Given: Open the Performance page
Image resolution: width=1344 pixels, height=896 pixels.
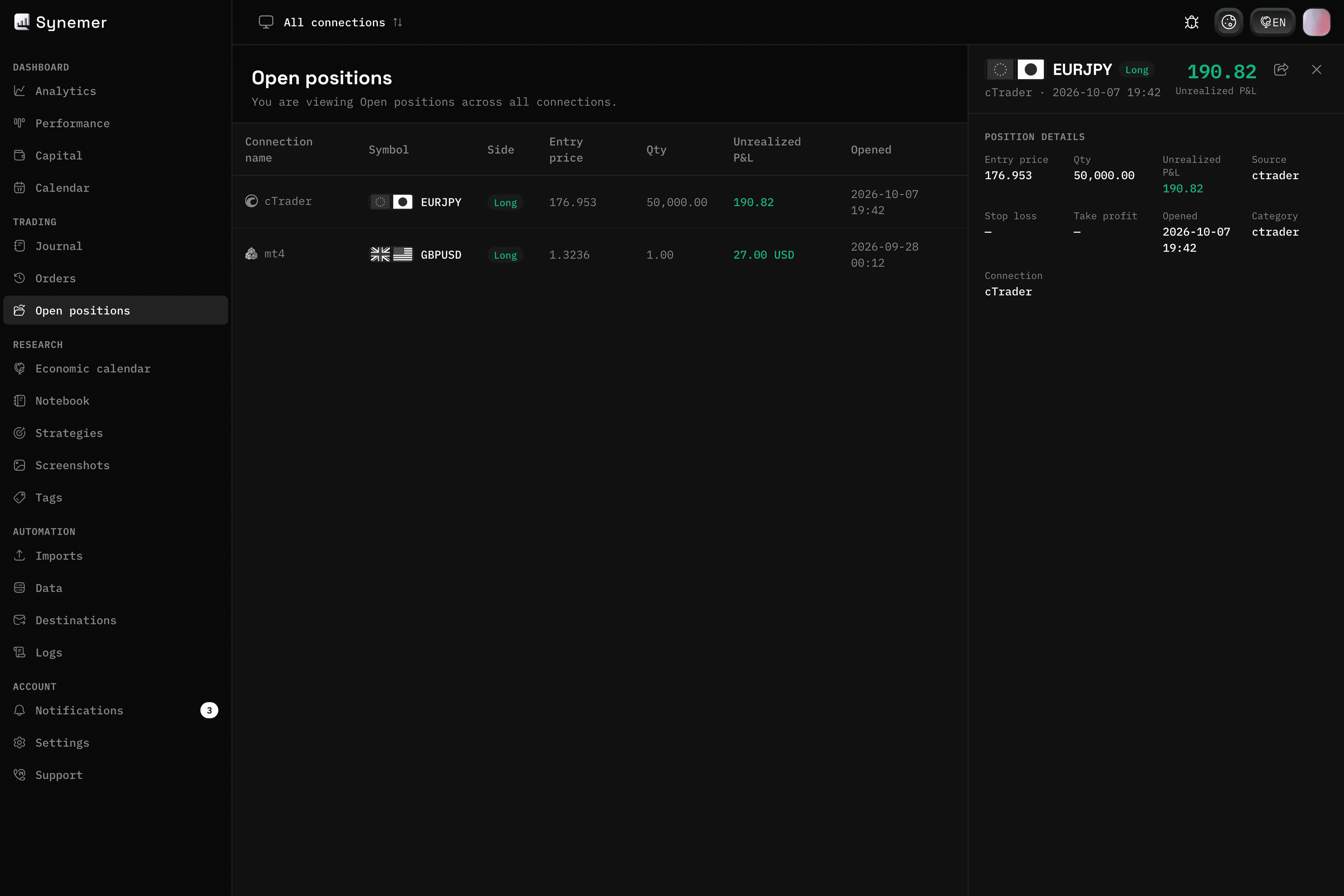Looking at the screenshot, I should [115, 124].
